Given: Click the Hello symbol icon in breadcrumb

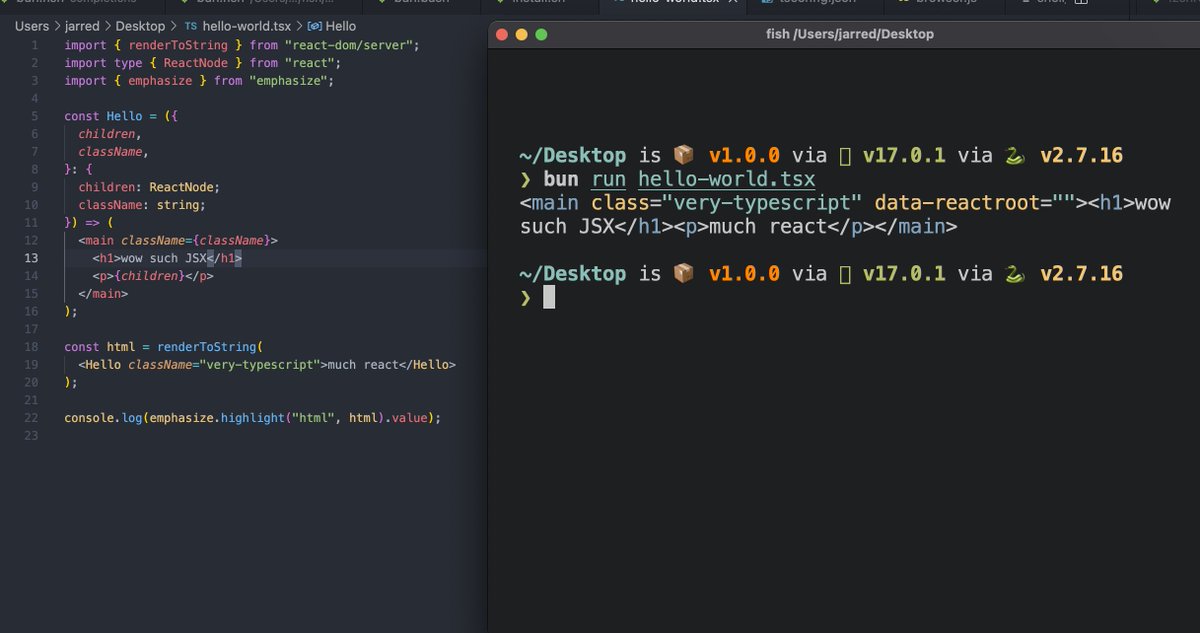Looking at the screenshot, I should coord(315,26).
